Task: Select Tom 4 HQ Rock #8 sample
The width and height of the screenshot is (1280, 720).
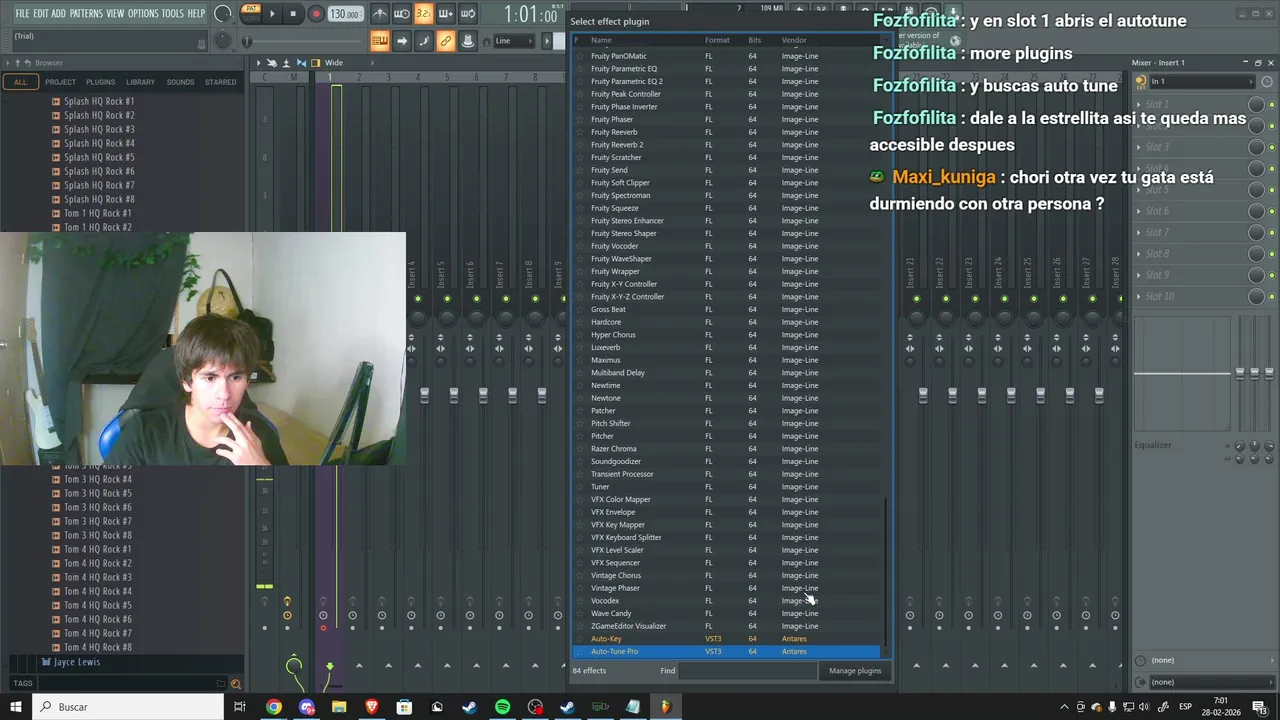Action: click(97, 647)
